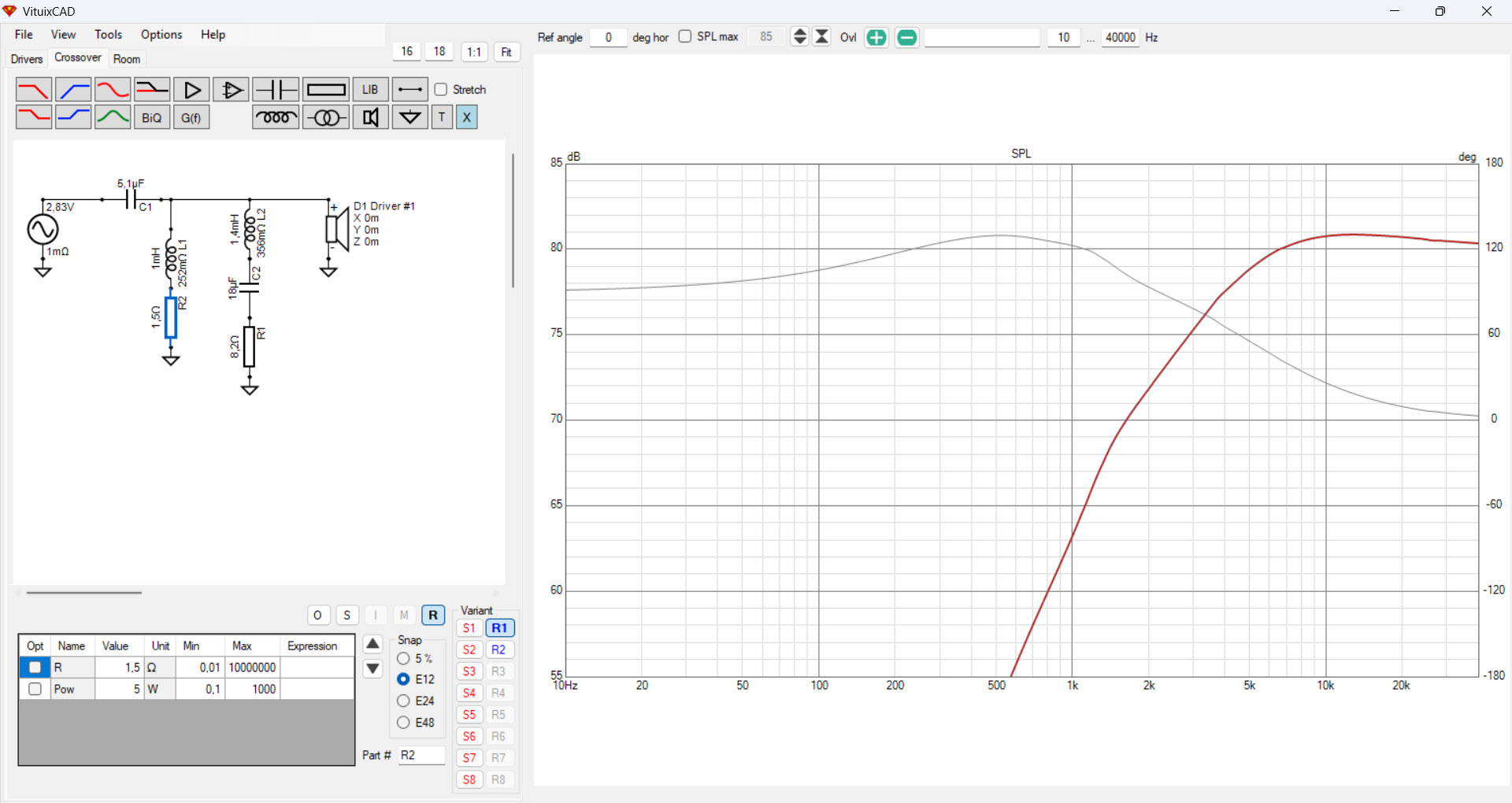Open the Tools menu
The image size is (1512, 803).
pyautogui.click(x=108, y=35)
